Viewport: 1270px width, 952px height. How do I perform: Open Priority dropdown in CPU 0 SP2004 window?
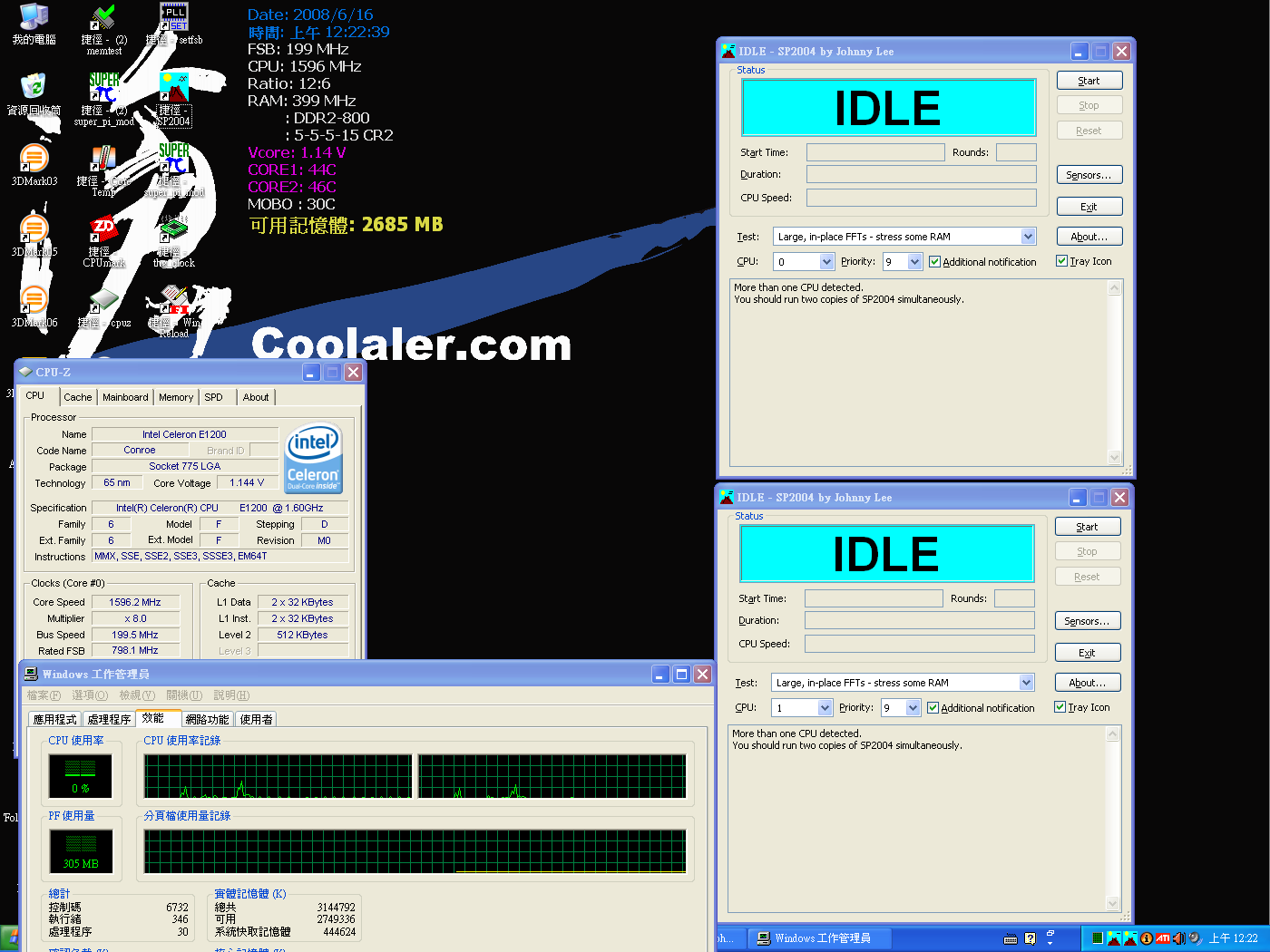914,261
